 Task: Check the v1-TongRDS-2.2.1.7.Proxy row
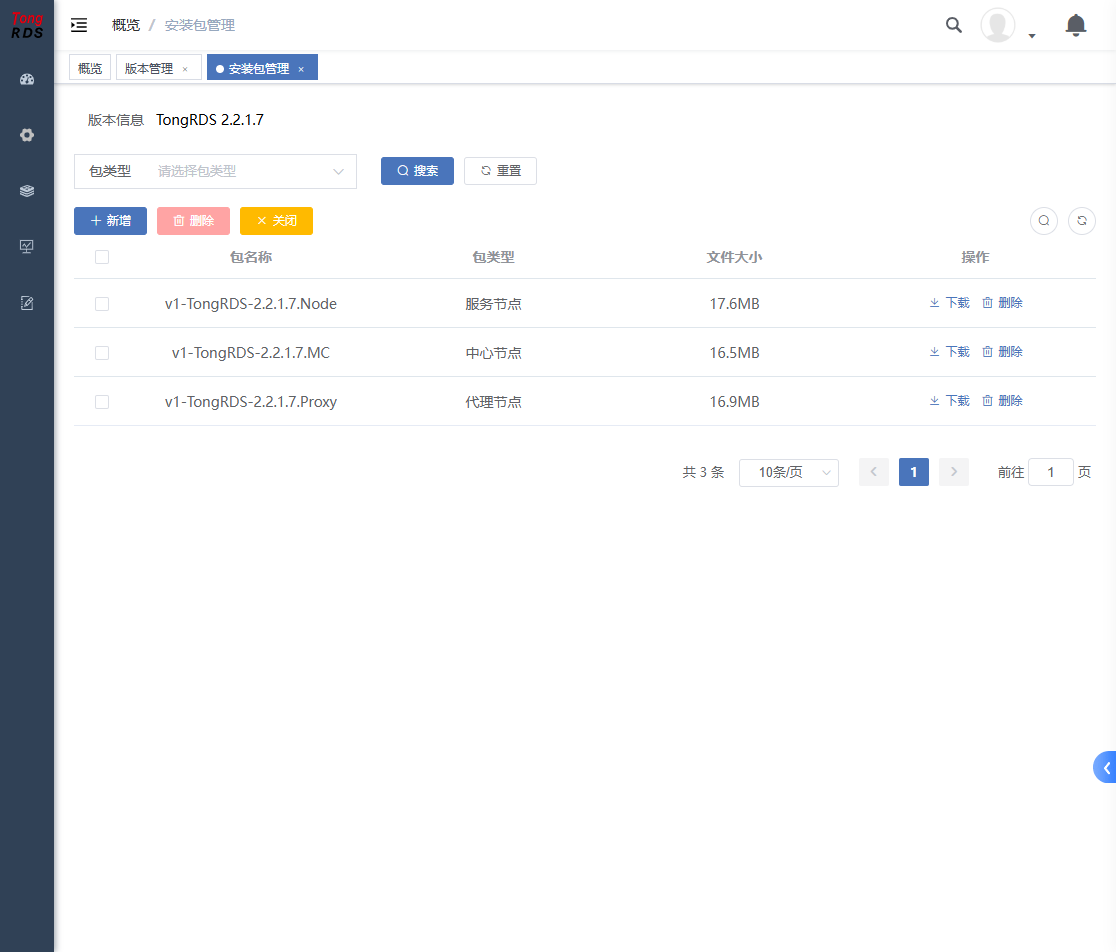[x=102, y=403]
